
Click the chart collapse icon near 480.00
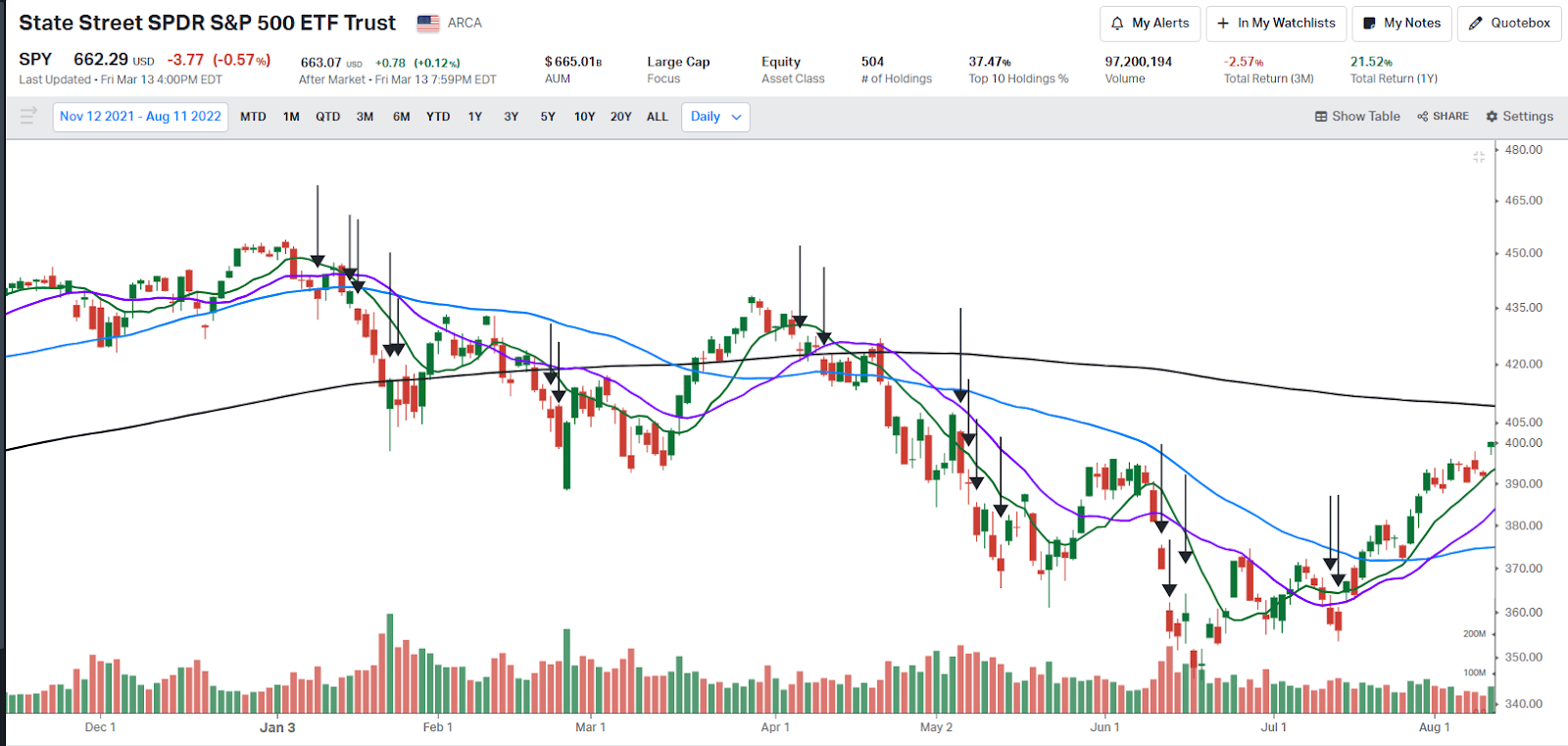(1479, 157)
